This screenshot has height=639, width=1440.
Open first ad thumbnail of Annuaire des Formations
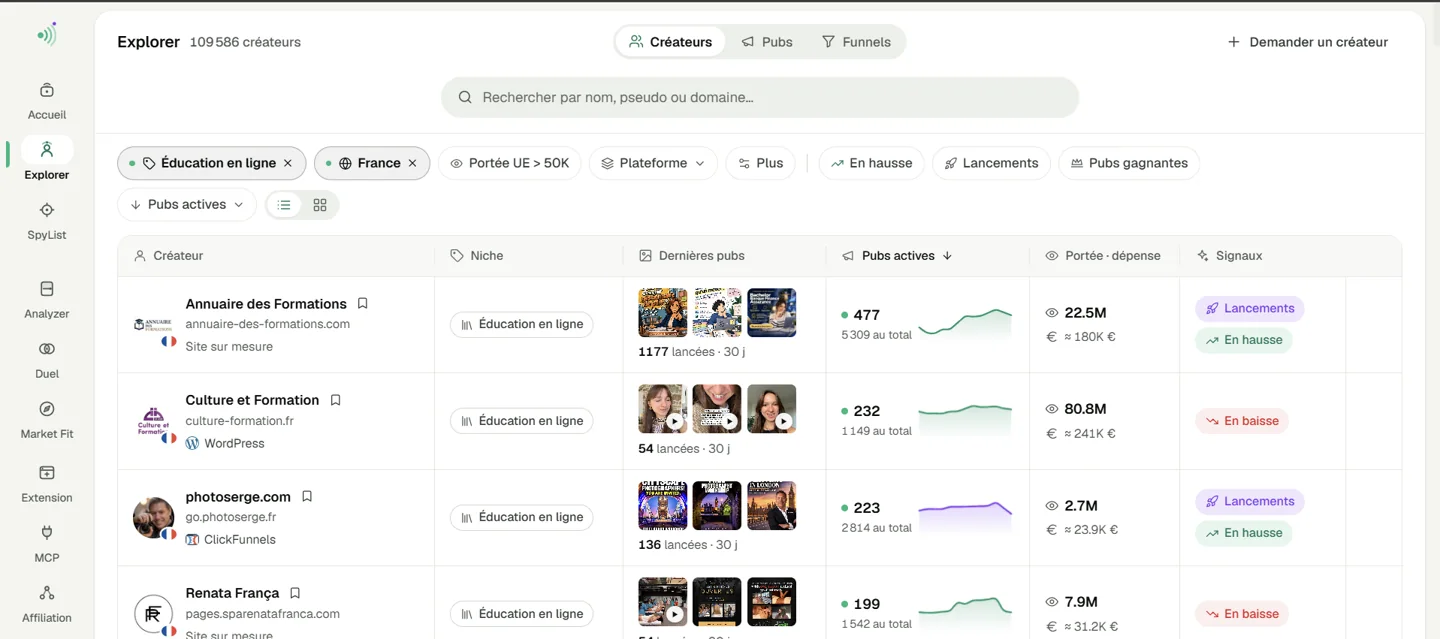[663, 313]
